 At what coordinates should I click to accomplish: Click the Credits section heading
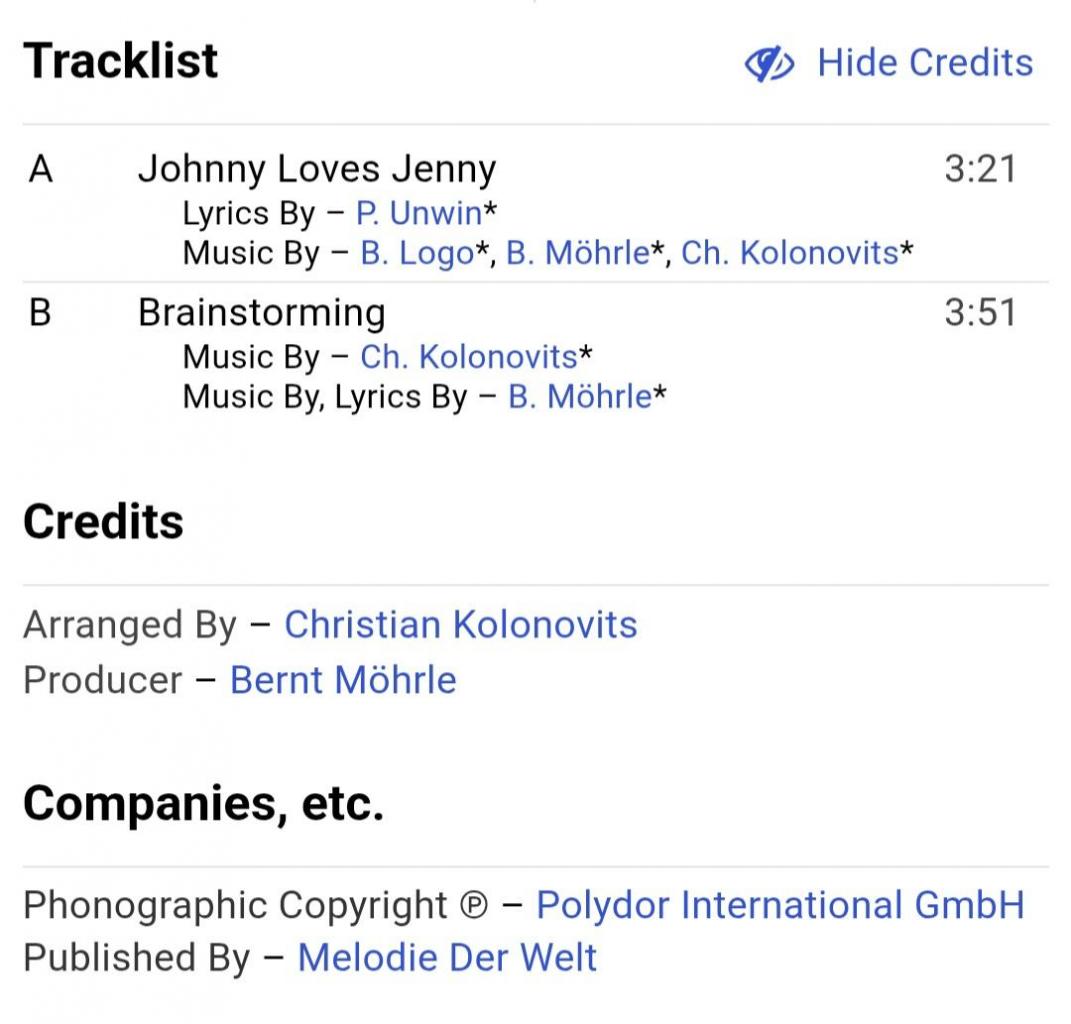pos(103,522)
